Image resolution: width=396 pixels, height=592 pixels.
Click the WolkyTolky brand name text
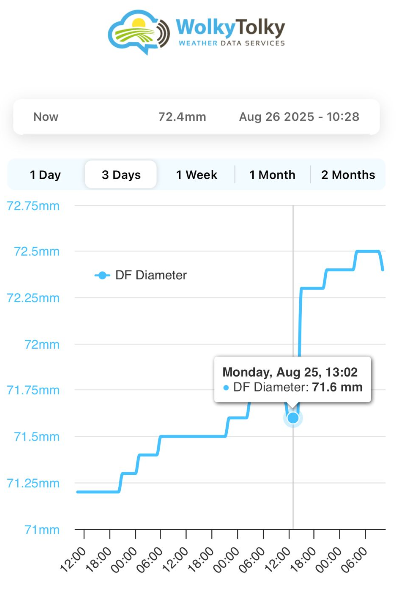point(230,28)
